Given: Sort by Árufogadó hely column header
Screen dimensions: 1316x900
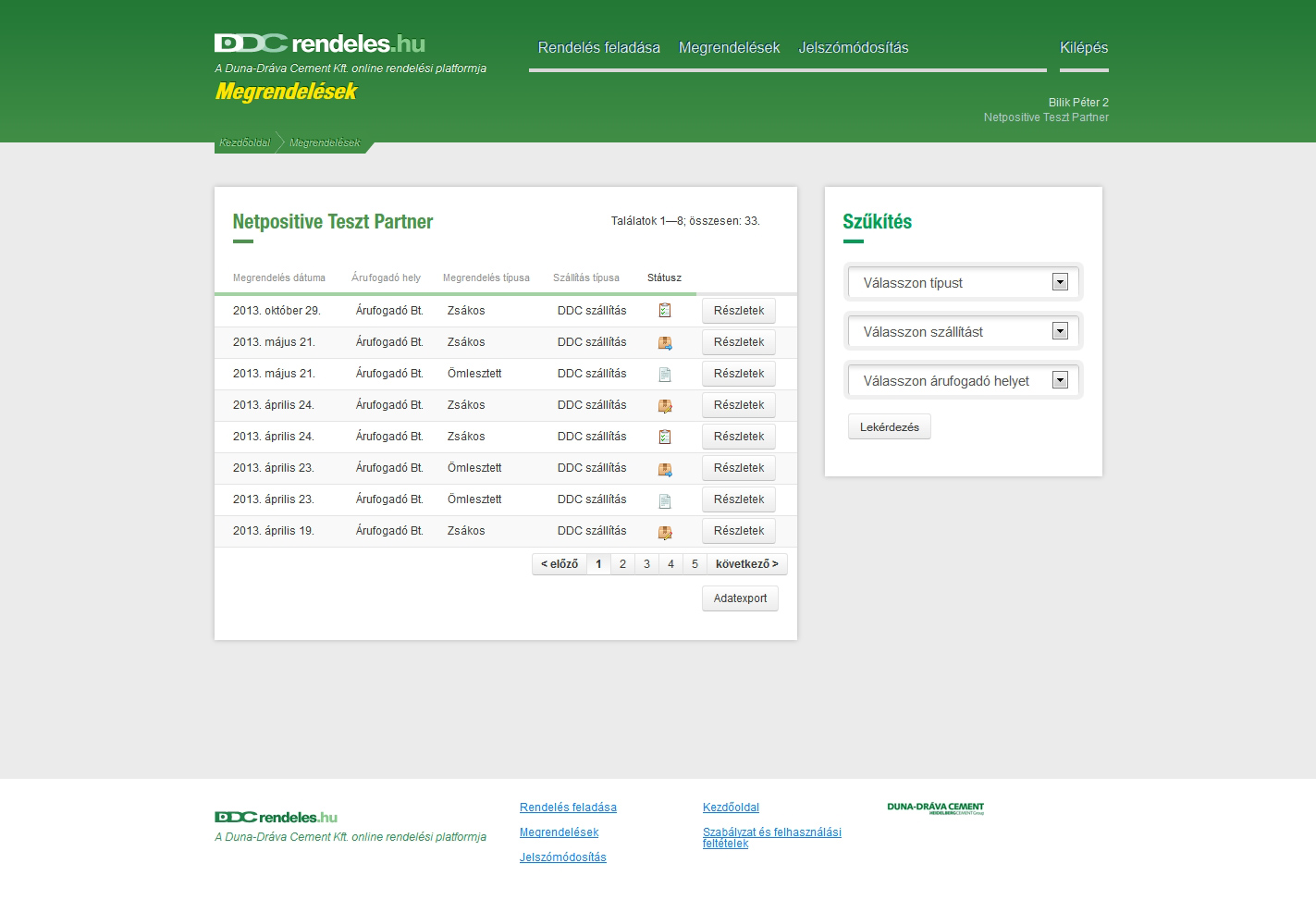Looking at the screenshot, I should pyautogui.click(x=386, y=277).
